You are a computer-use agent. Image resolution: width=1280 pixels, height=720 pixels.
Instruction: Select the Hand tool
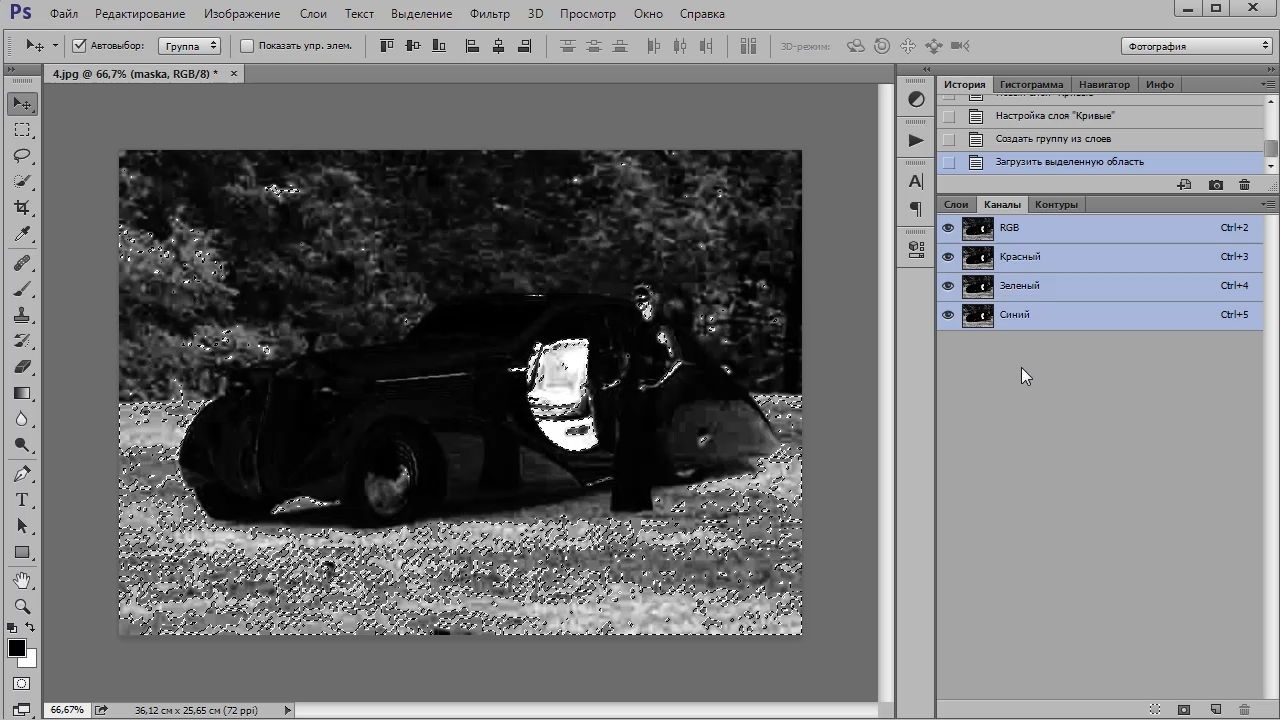pyautogui.click(x=22, y=581)
